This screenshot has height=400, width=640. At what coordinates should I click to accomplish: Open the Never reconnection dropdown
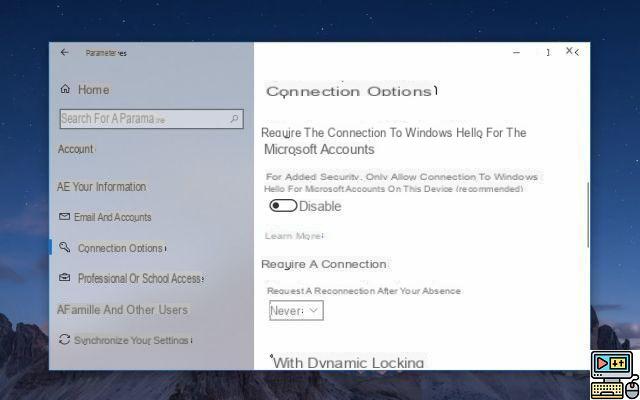coord(296,311)
